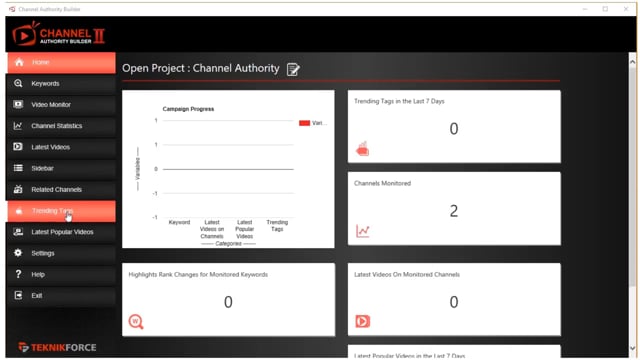Open the Sidebar menu entry
640x360 pixels.
(x=61, y=169)
